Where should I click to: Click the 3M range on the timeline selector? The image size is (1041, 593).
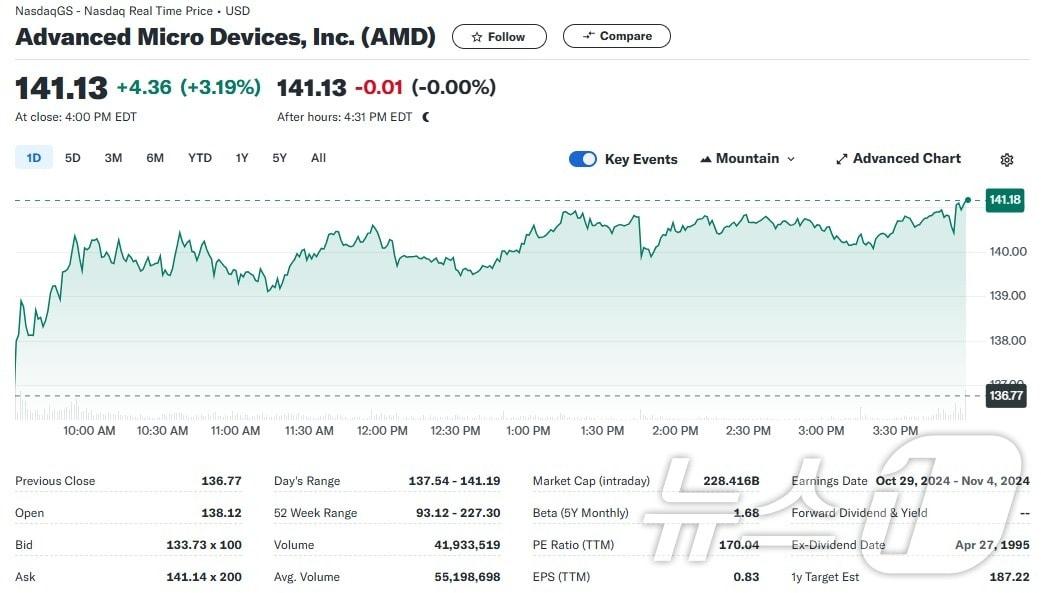pyautogui.click(x=112, y=158)
